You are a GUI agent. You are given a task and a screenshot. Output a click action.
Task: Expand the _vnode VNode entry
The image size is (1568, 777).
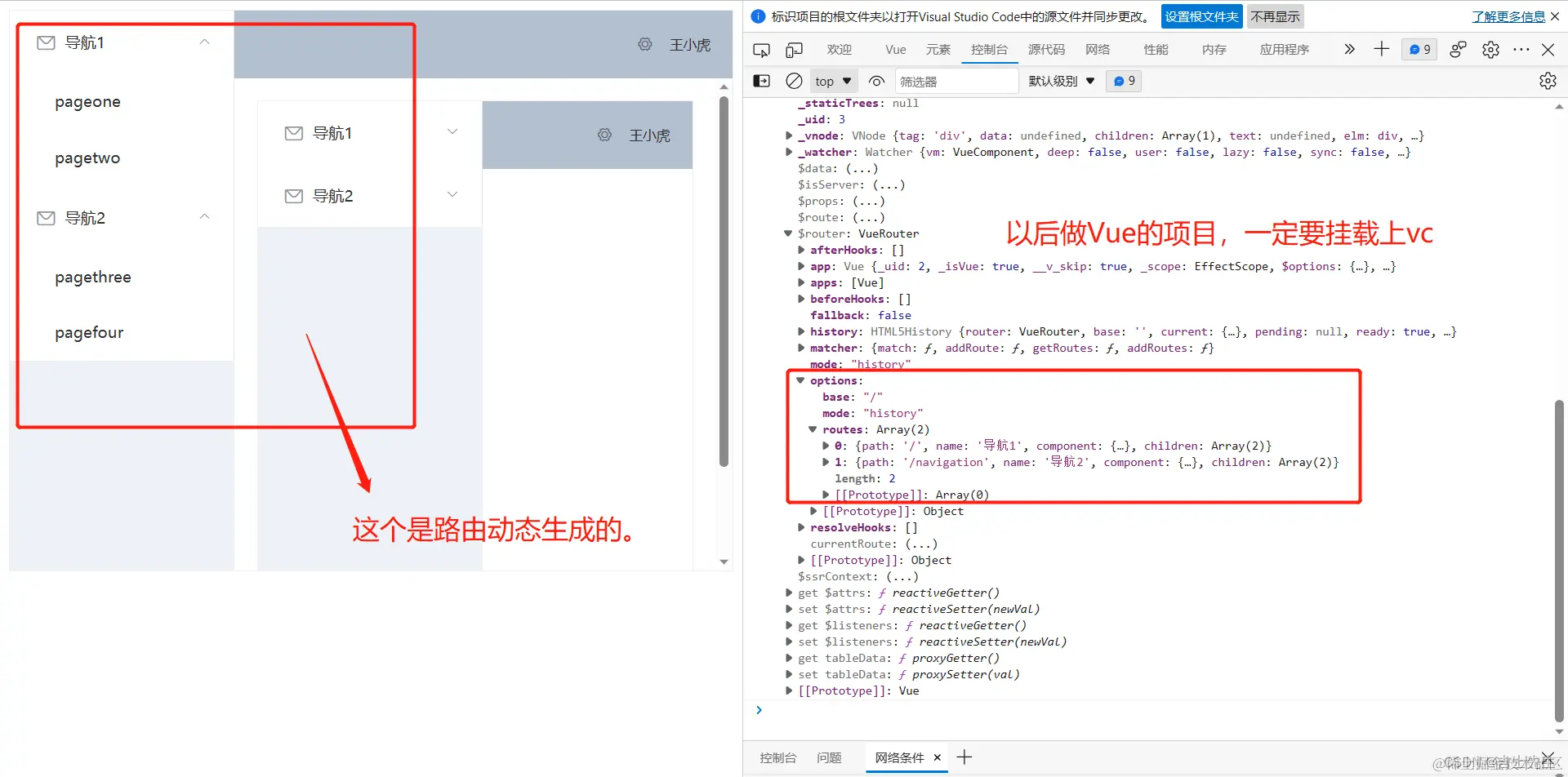pyautogui.click(x=789, y=135)
